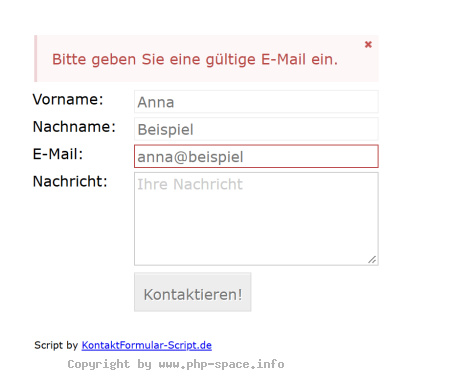Click the Nachname: label
Viewport: 450px width, 376px height.
coord(74,127)
